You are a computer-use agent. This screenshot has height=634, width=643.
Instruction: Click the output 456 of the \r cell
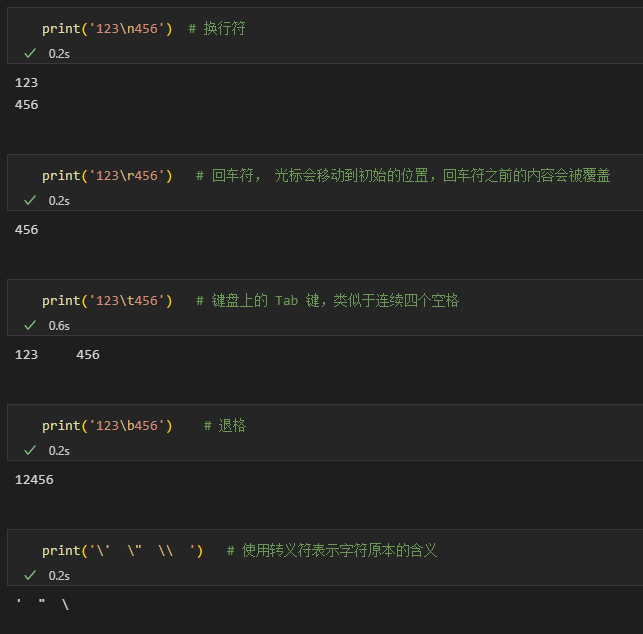[x=26, y=230]
